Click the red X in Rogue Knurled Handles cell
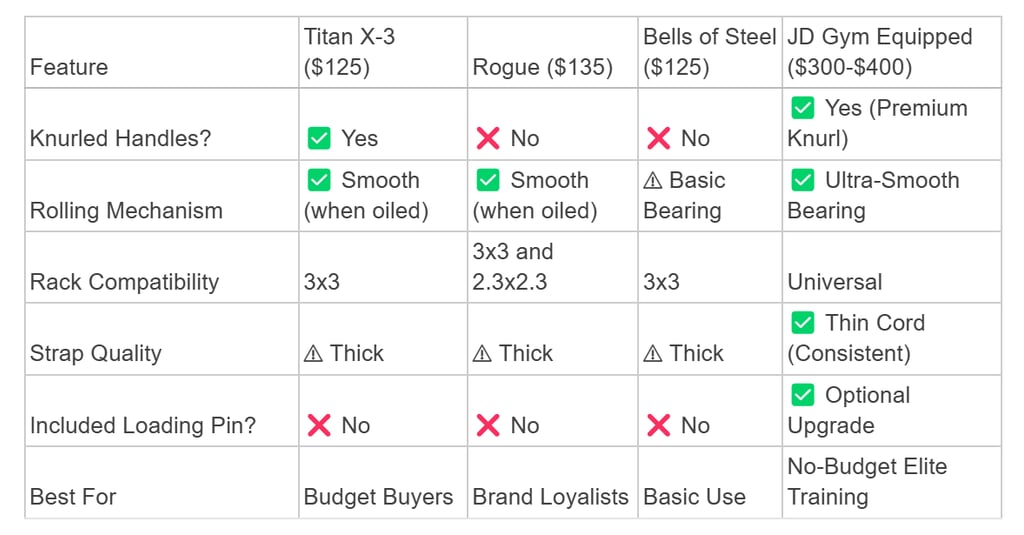The height and width of the screenshot is (535, 1024). [x=488, y=139]
